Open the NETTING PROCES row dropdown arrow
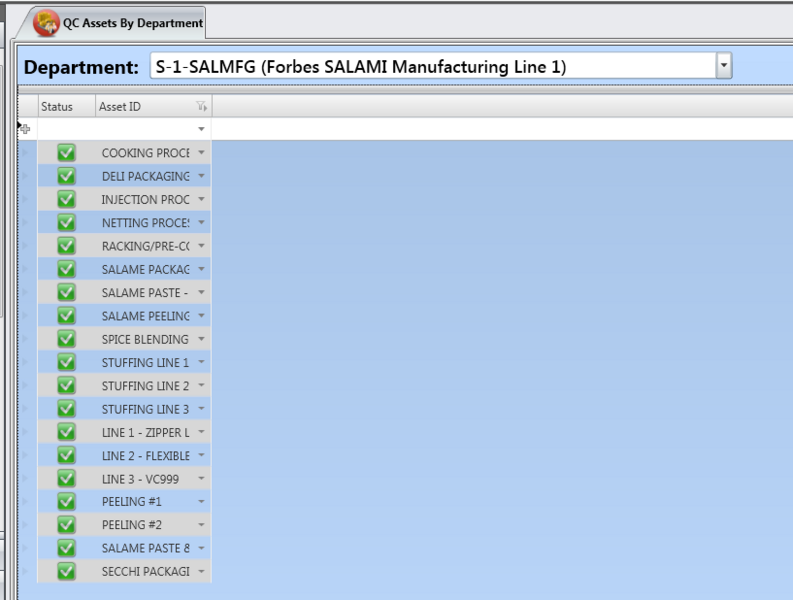 coord(201,222)
